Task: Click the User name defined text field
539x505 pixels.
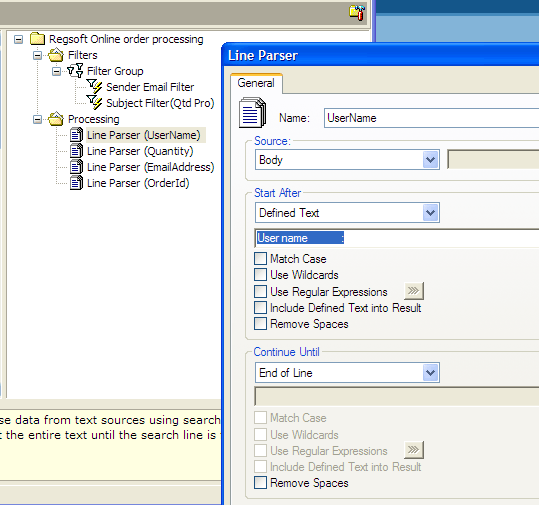Action: (397, 238)
